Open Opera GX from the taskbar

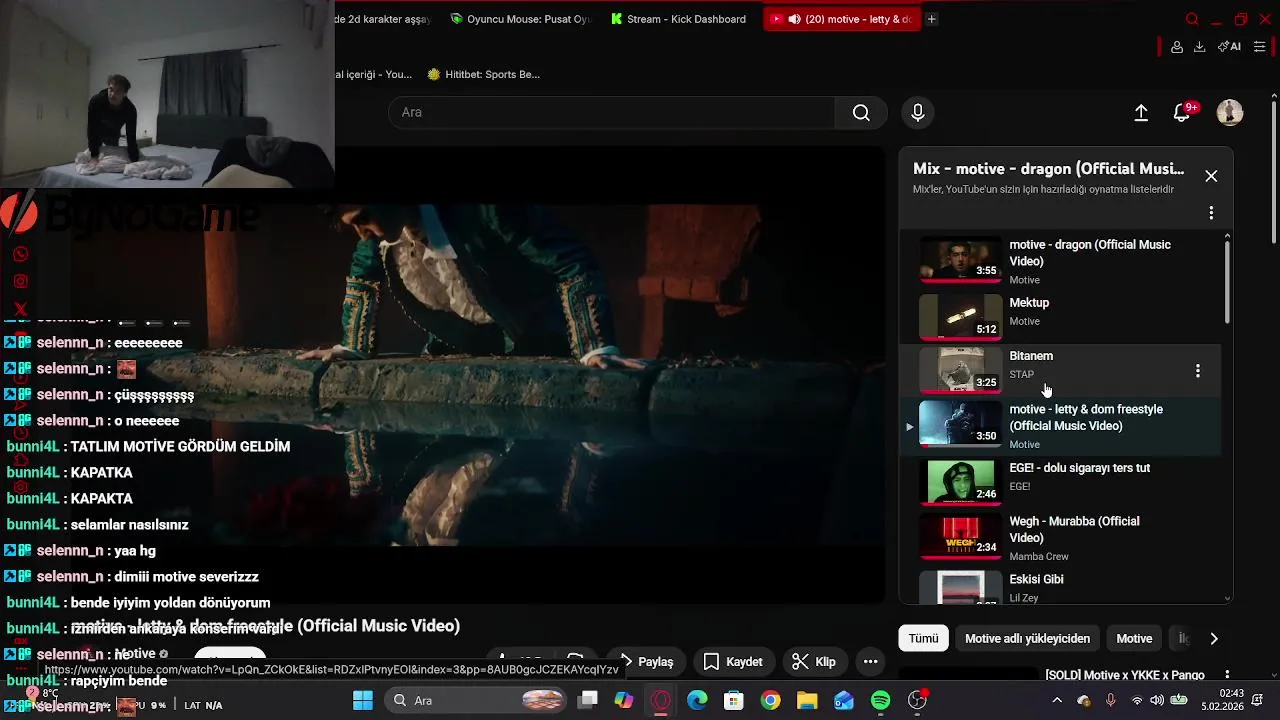(x=660, y=701)
